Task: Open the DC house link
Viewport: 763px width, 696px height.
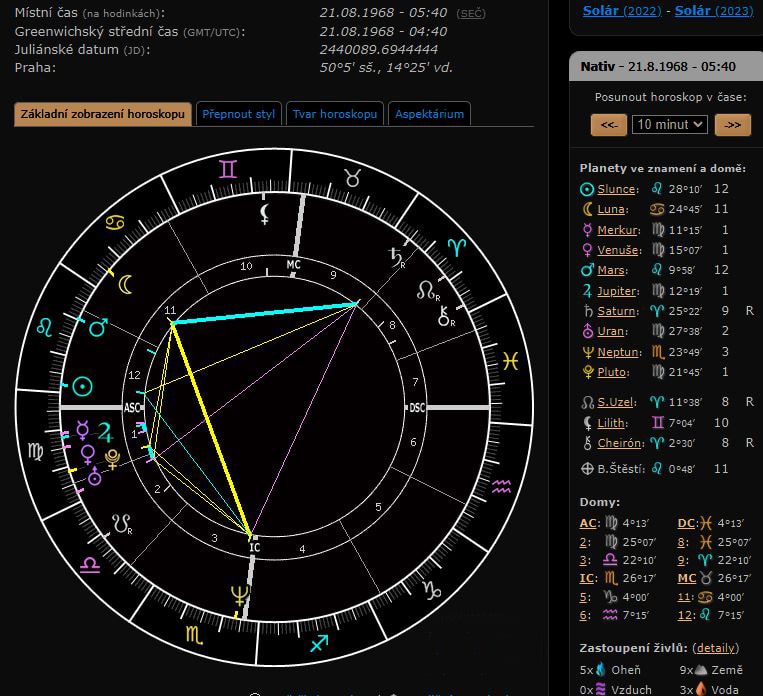Action: pos(686,523)
